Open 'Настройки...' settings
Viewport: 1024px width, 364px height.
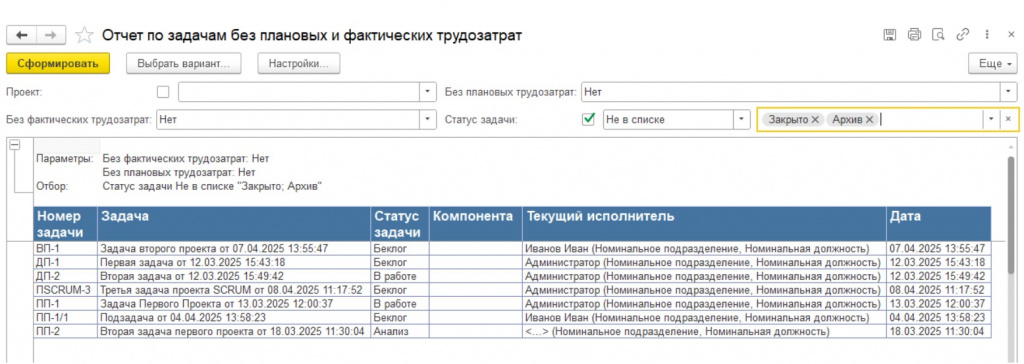click(298, 63)
